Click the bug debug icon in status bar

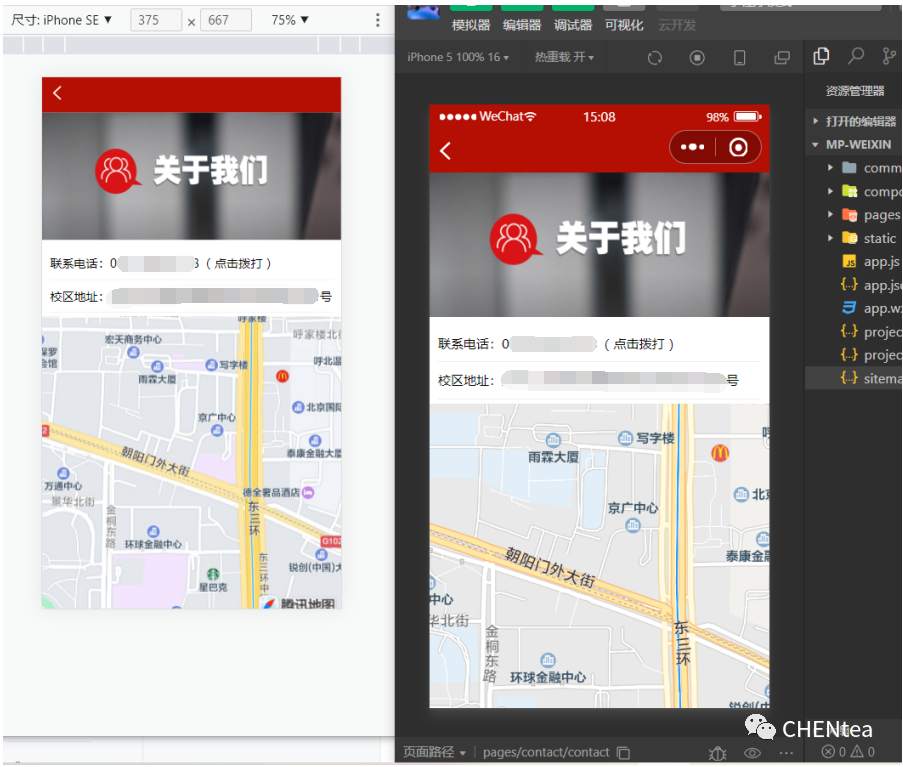[717, 753]
